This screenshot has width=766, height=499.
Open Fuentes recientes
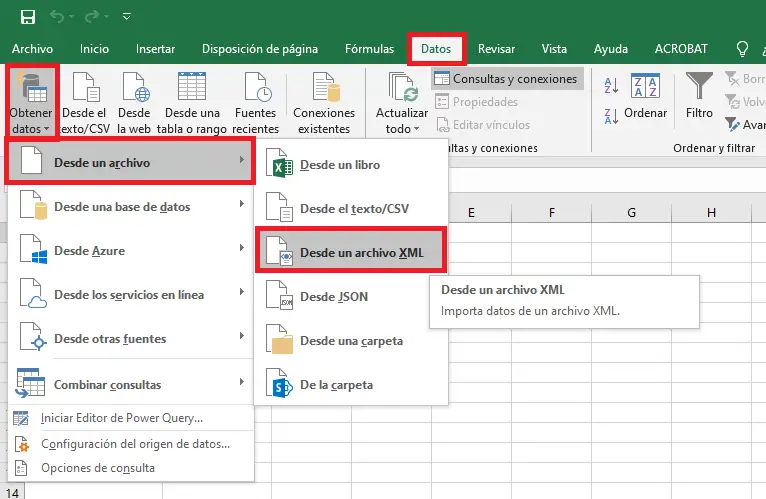[x=255, y=103]
